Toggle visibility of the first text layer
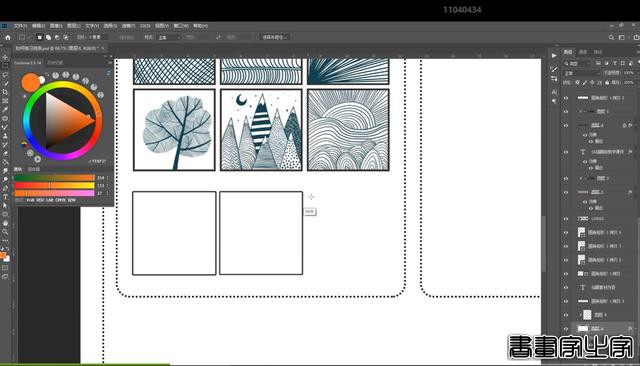 click(x=566, y=152)
